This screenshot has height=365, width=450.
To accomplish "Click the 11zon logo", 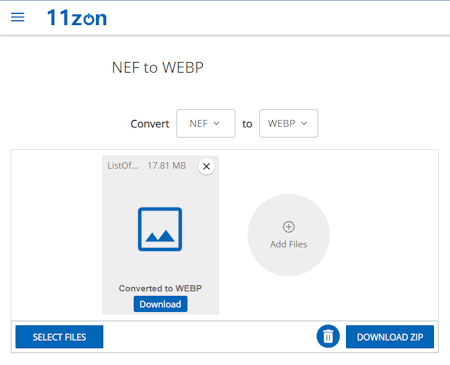I will click(77, 18).
